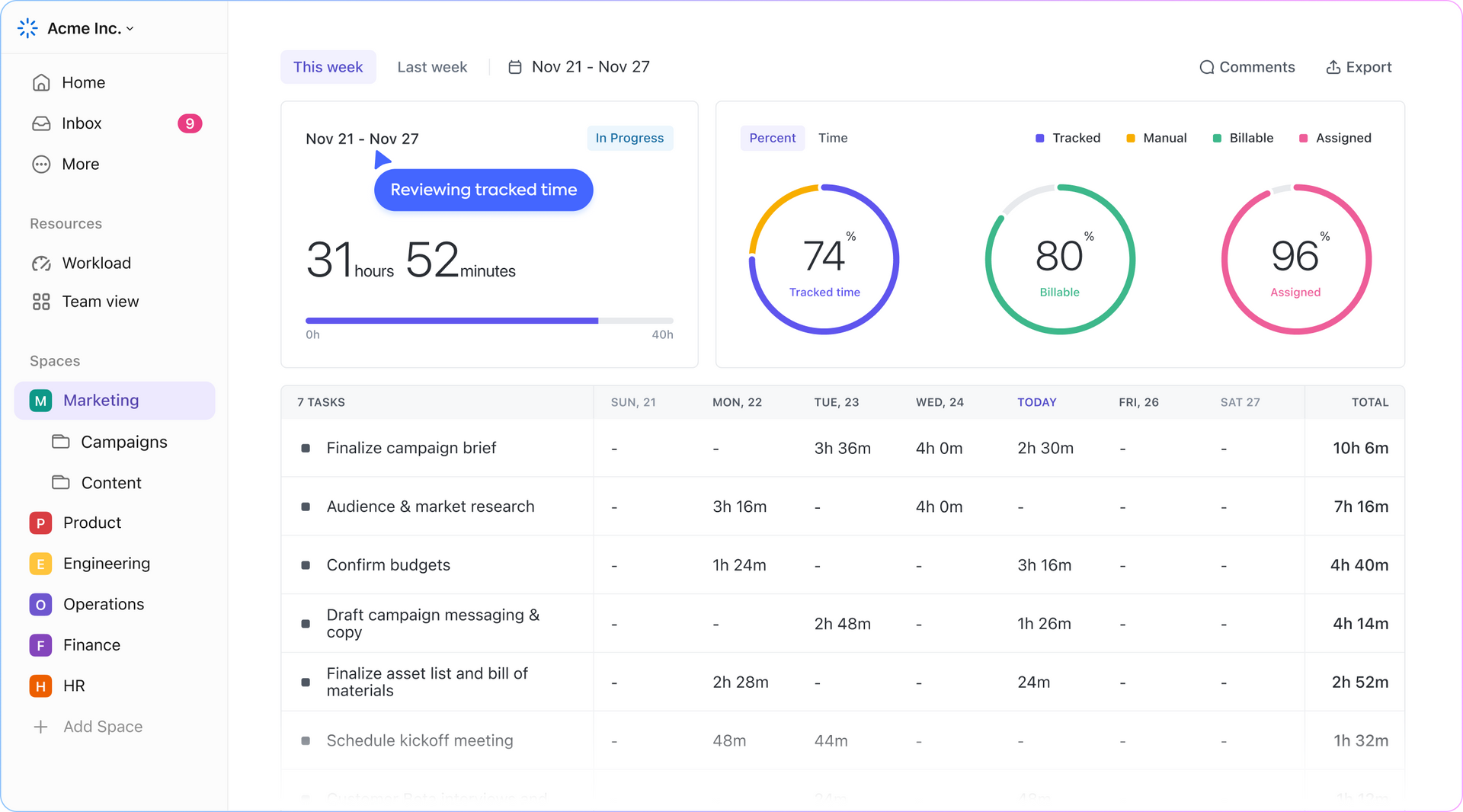1463x812 pixels.
Task: Toggle chart view to Percent
Action: (x=772, y=138)
